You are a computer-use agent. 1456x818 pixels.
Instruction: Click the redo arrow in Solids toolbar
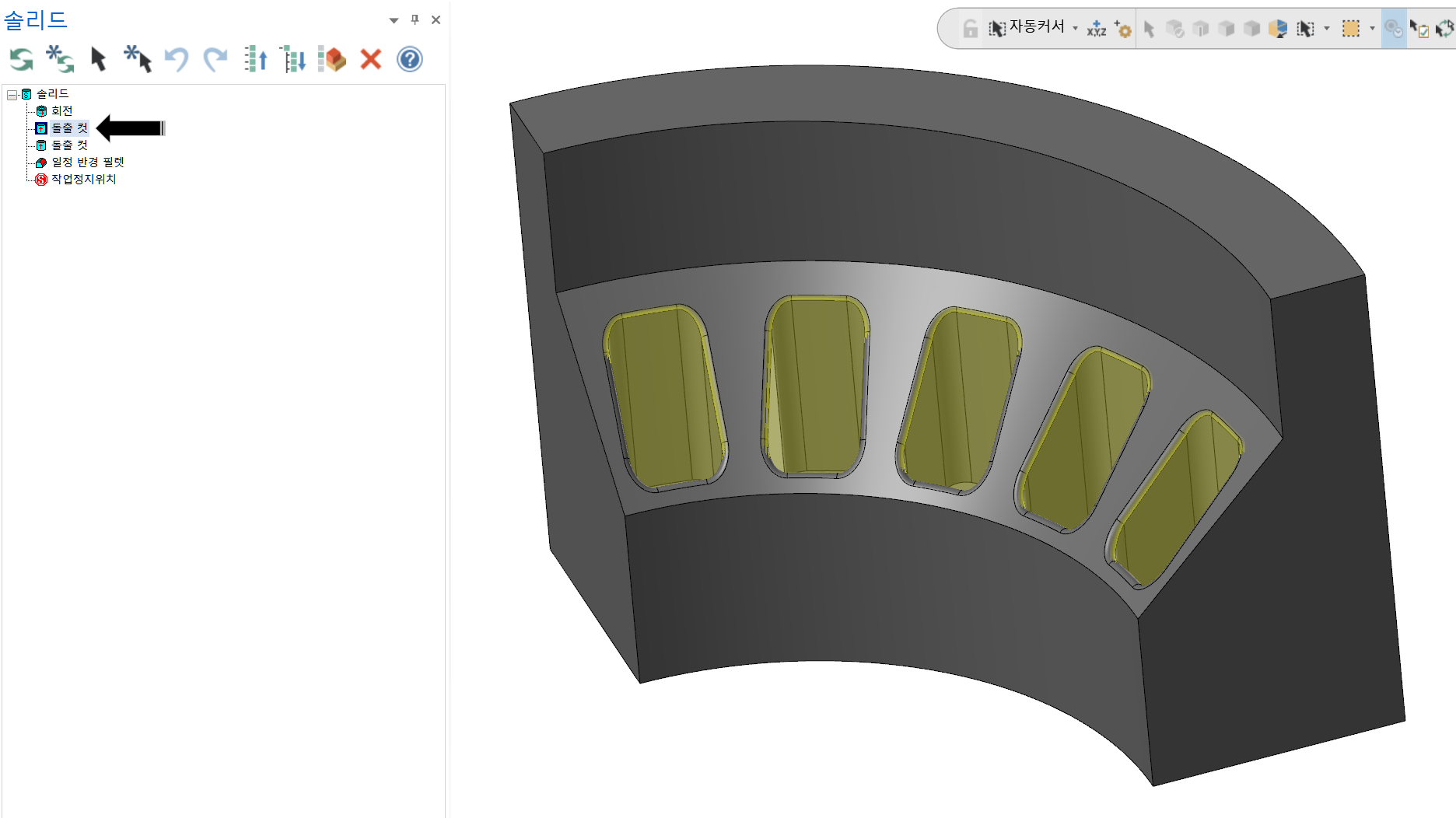coord(215,59)
